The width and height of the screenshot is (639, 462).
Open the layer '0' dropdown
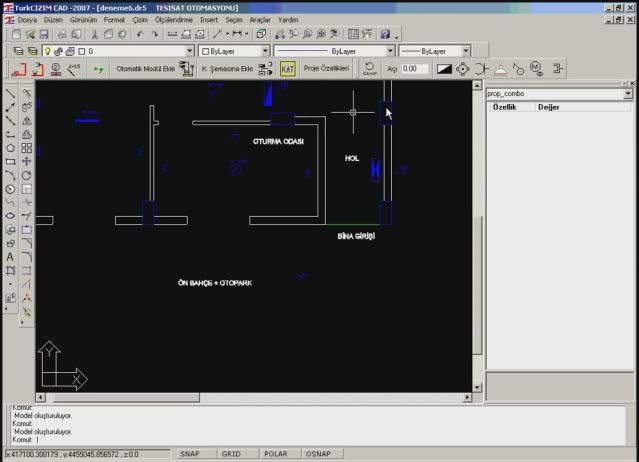click(x=189, y=51)
